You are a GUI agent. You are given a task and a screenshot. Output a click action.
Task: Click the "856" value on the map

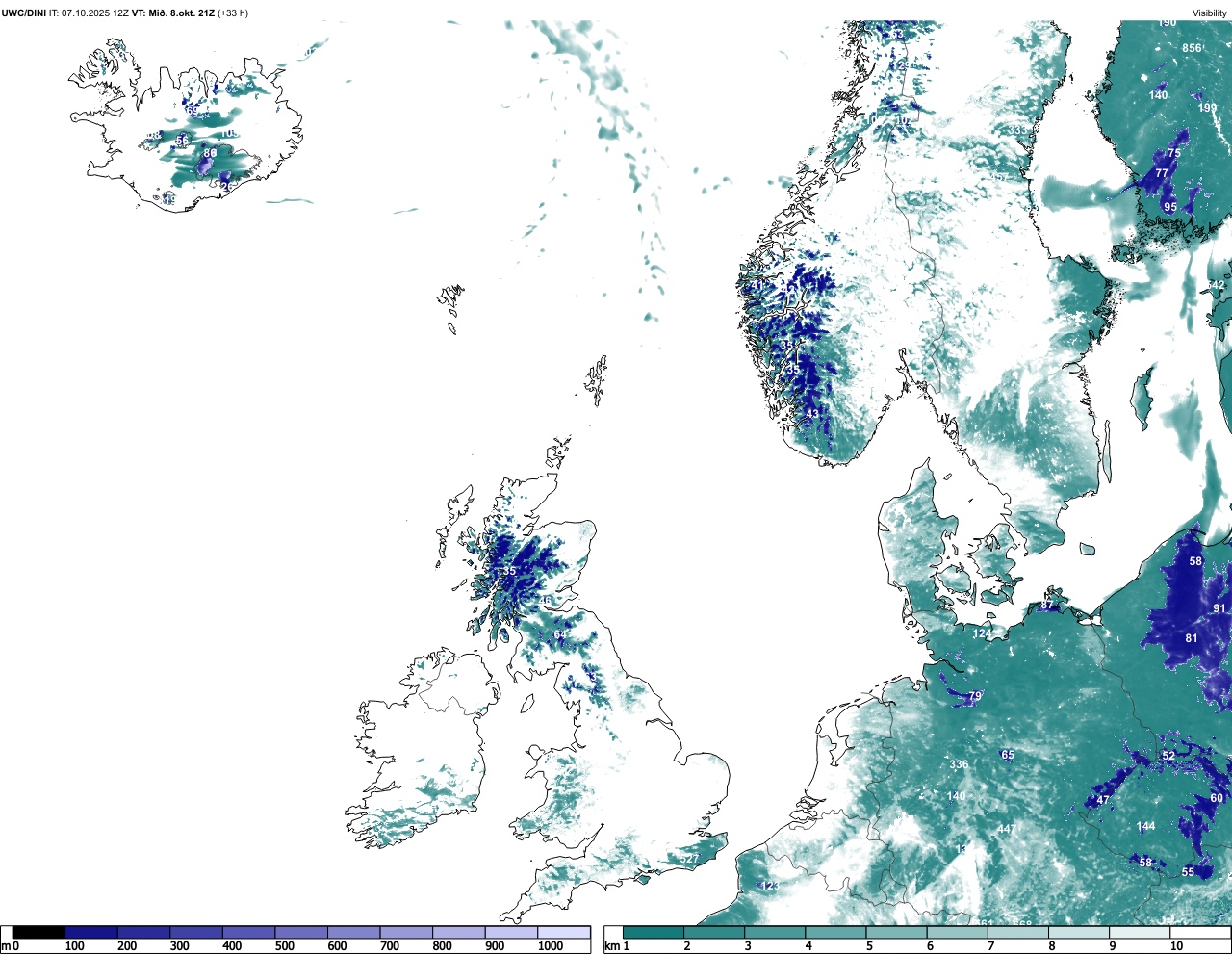click(1192, 48)
